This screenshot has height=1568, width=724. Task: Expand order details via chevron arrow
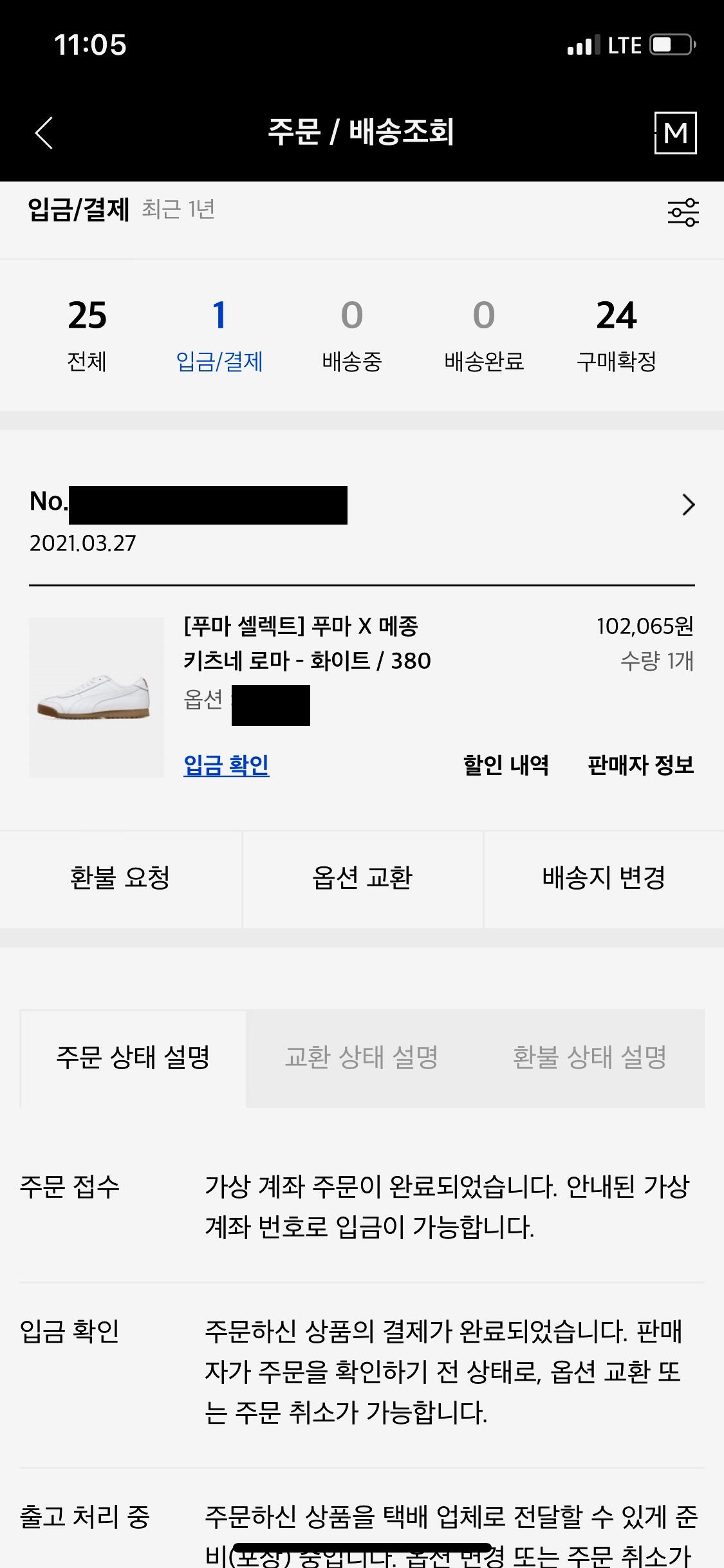click(x=688, y=505)
